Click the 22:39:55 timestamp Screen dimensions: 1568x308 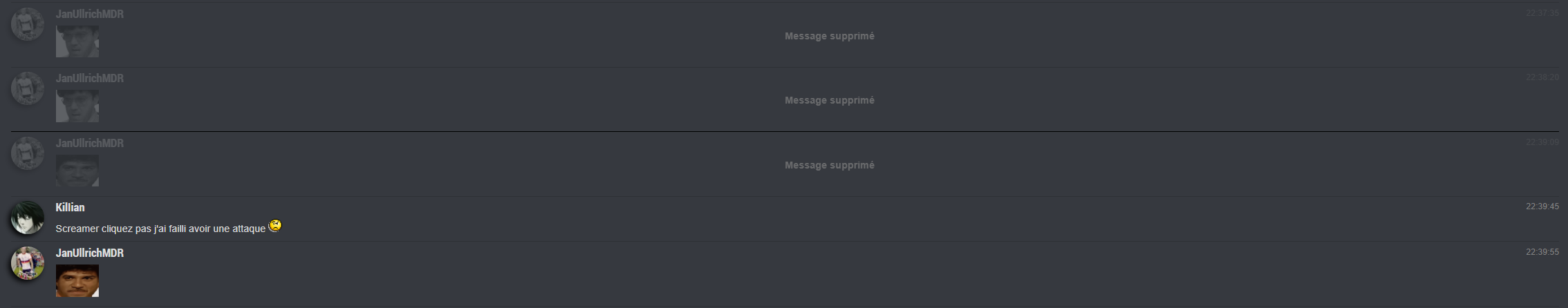click(x=1542, y=252)
